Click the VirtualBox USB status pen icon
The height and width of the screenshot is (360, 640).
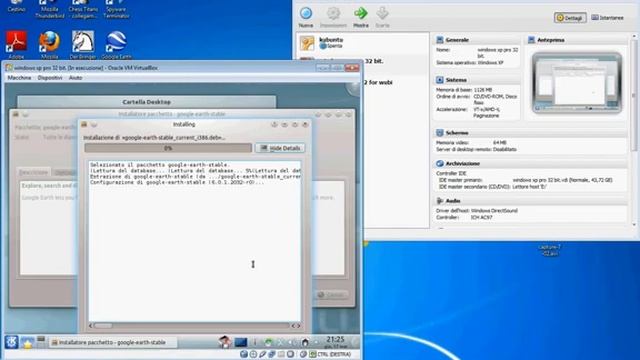coord(262,354)
